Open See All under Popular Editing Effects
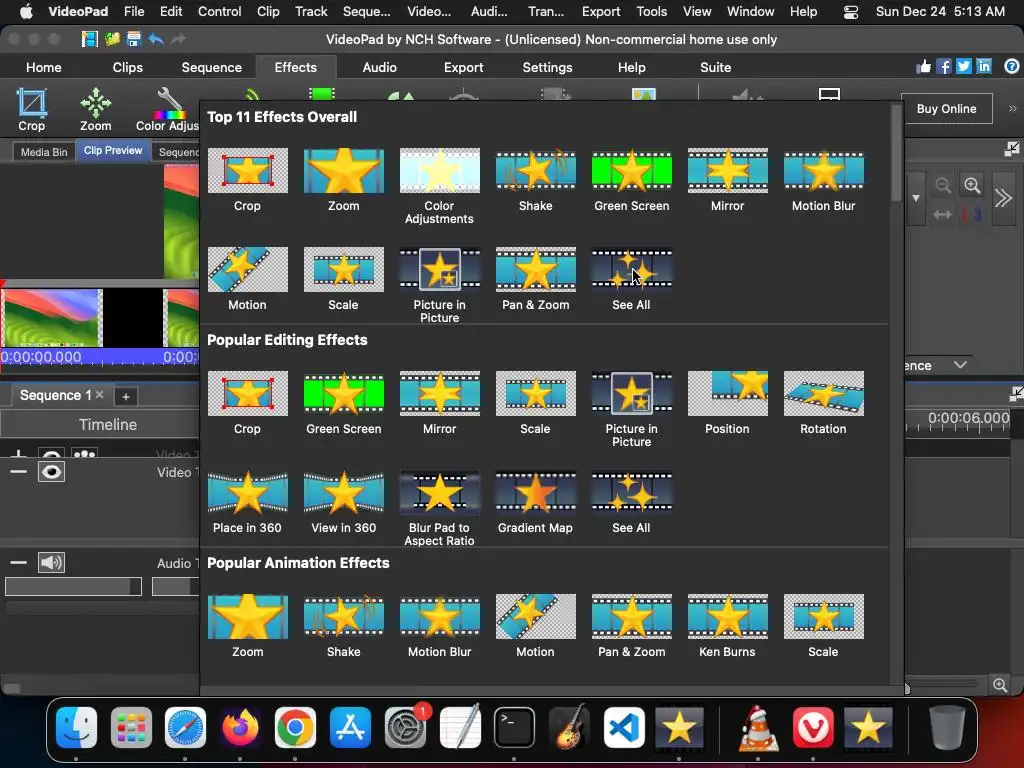 pyautogui.click(x=632, y=502)
